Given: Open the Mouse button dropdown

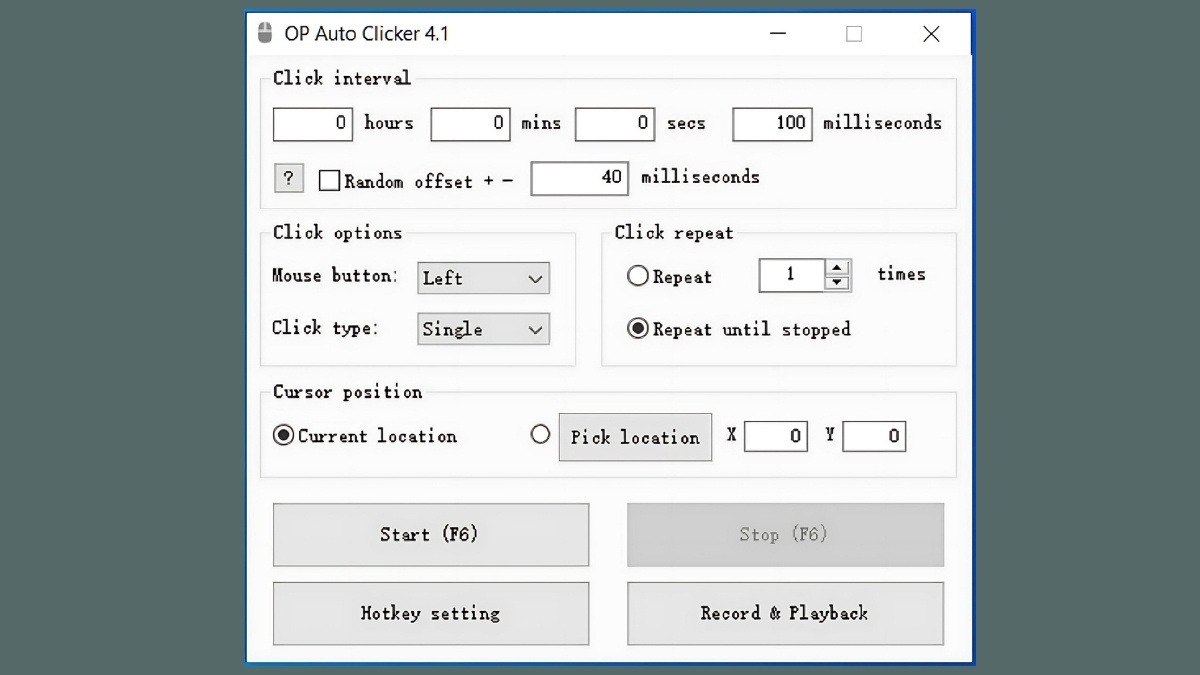Looking at the screenshot, I should [x=483, y=278].
